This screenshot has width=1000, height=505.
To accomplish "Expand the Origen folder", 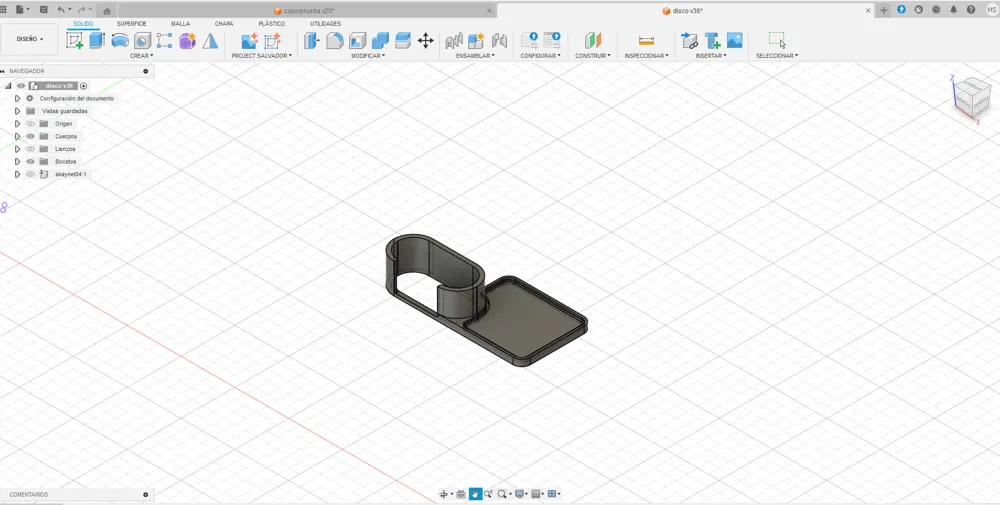I will [18, 124].
